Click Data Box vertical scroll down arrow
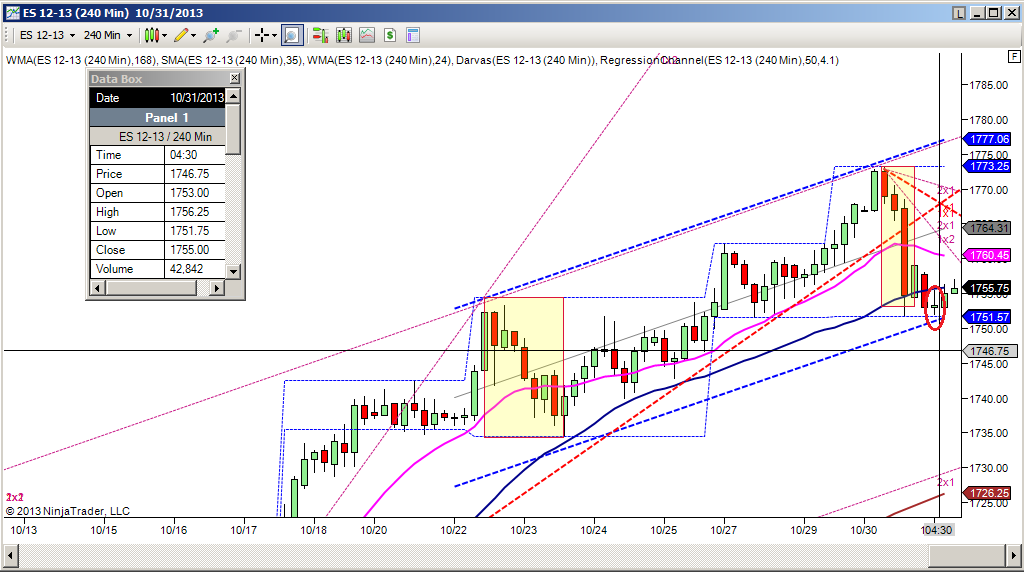Viewport: 1024px width, 572px height. pos(233,270)
